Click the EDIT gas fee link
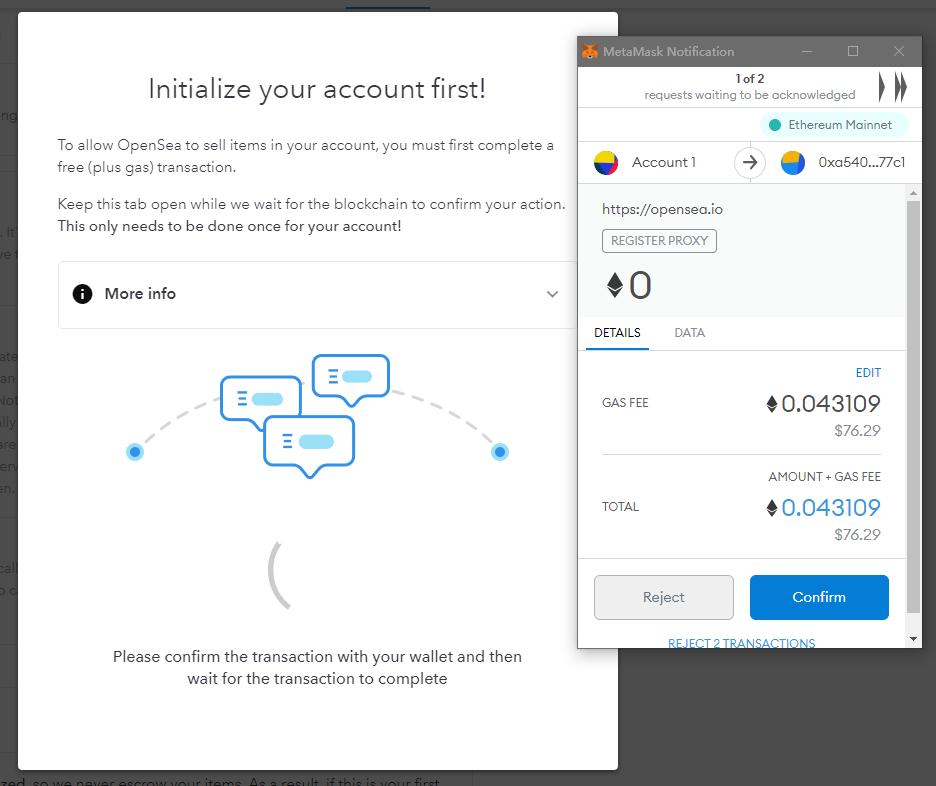 pos(868,372)
